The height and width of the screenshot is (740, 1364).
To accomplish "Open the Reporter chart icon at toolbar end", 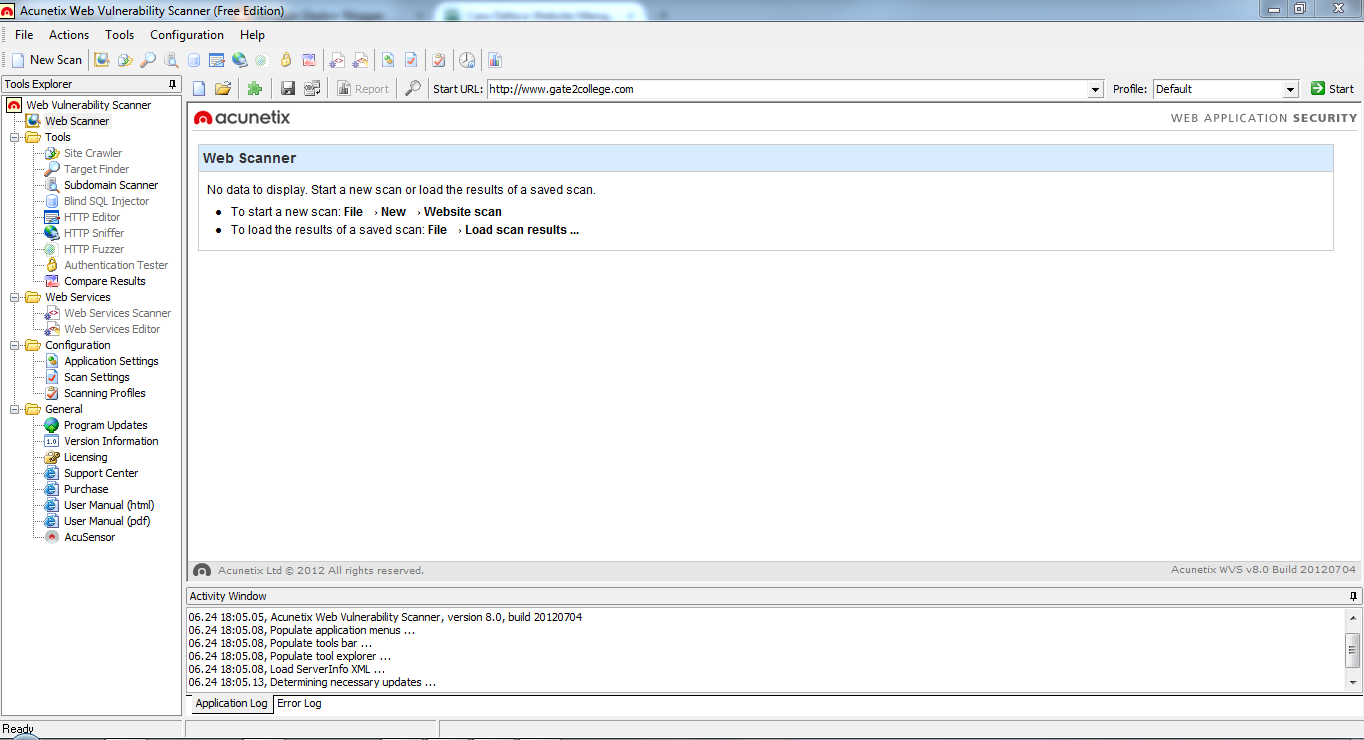I will pos(494,60).
